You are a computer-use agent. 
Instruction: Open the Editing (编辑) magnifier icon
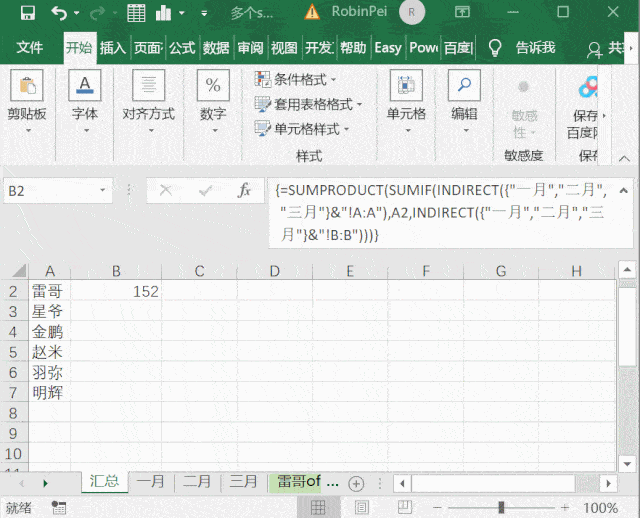coord(464,85)
